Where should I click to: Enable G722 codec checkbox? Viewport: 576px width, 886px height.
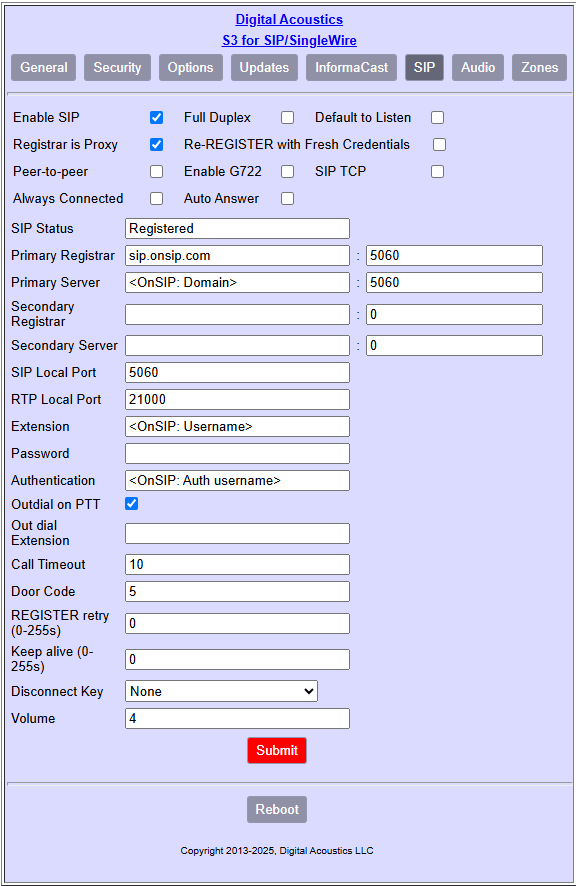[288, 172]
